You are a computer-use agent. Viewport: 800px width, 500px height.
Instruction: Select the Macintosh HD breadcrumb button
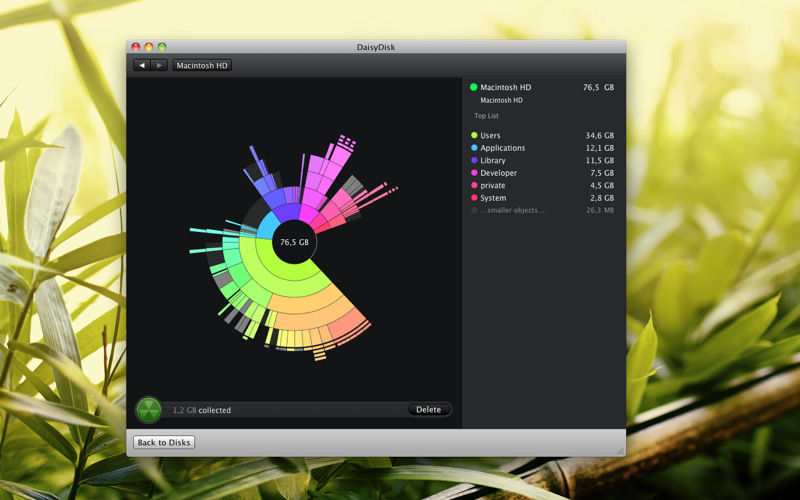coord(202,65)
